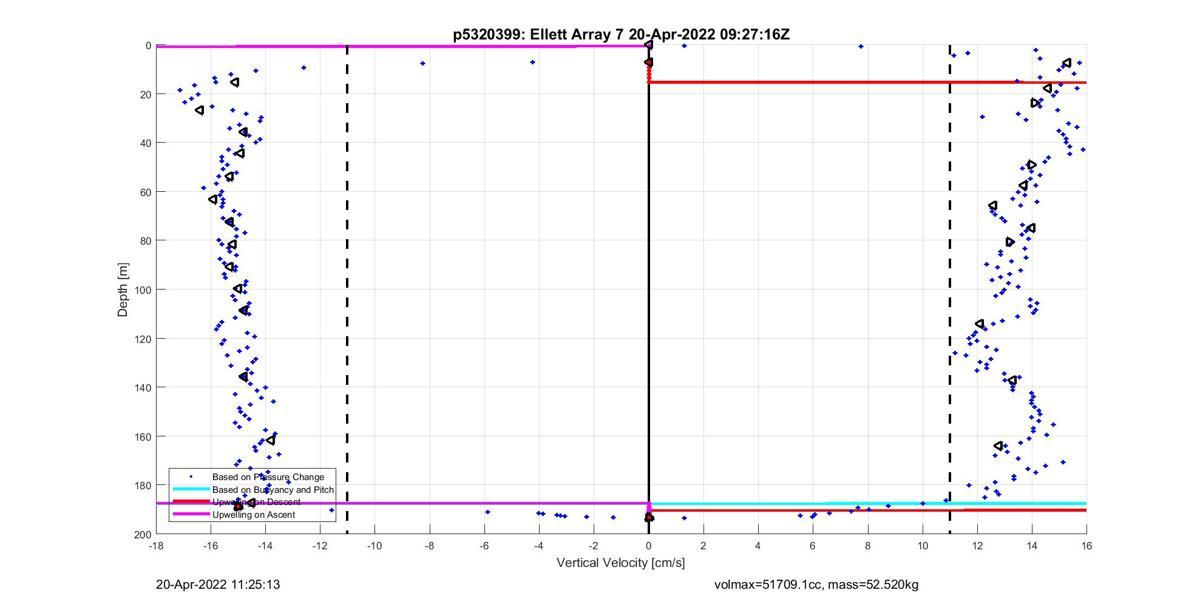Click the '160' tick label on the depth axis
This screenshot has height=601, width=1200.
(x=142, y=437)
